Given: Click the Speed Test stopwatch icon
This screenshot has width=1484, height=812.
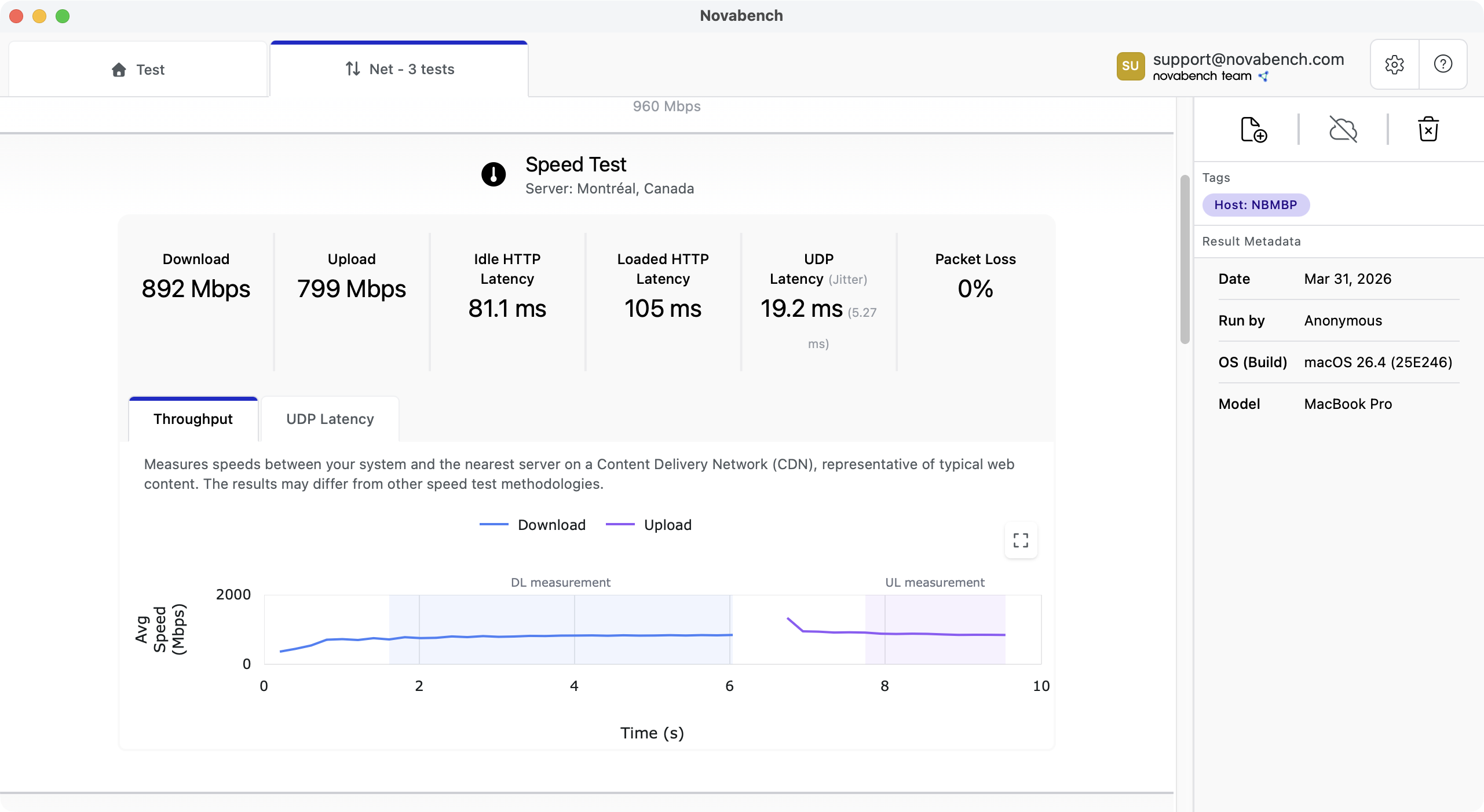Looking at the screenshot, I should pyautogui.click(x=493, y=174).
